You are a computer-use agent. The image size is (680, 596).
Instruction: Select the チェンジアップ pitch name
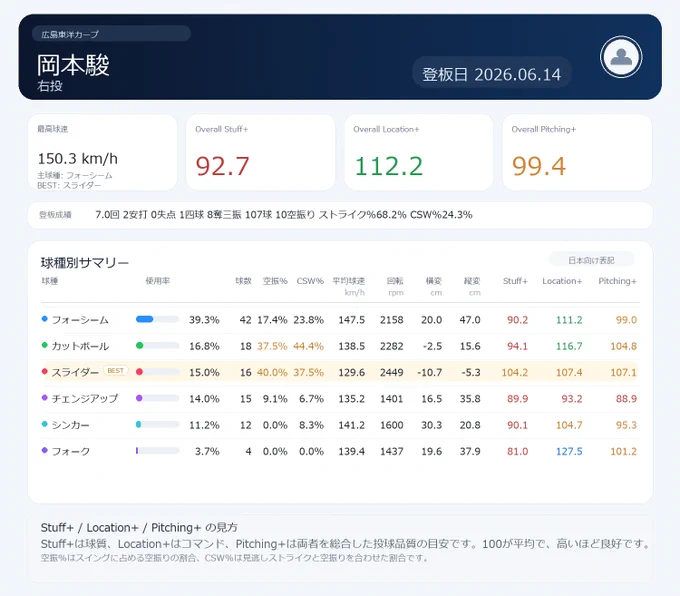(85, 399)
